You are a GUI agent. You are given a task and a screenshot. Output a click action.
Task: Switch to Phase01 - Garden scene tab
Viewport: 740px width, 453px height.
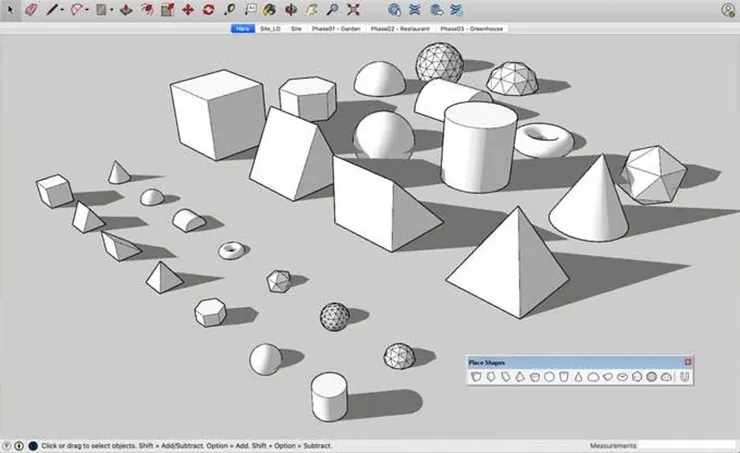point(336,29)
